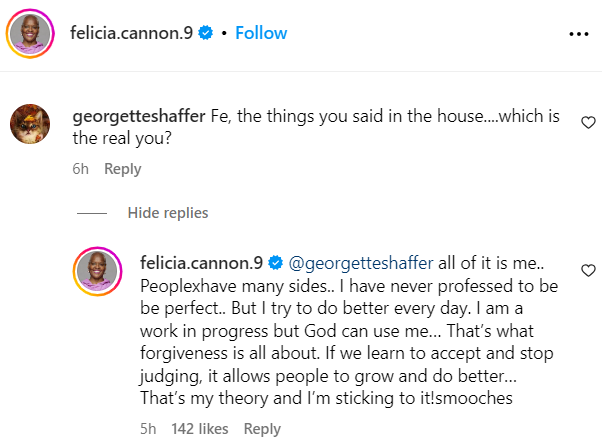Like felicia.cannon.9's reply with the heart
The width and height of the screenshot is (602, 444).
click(x=588, y=271)
